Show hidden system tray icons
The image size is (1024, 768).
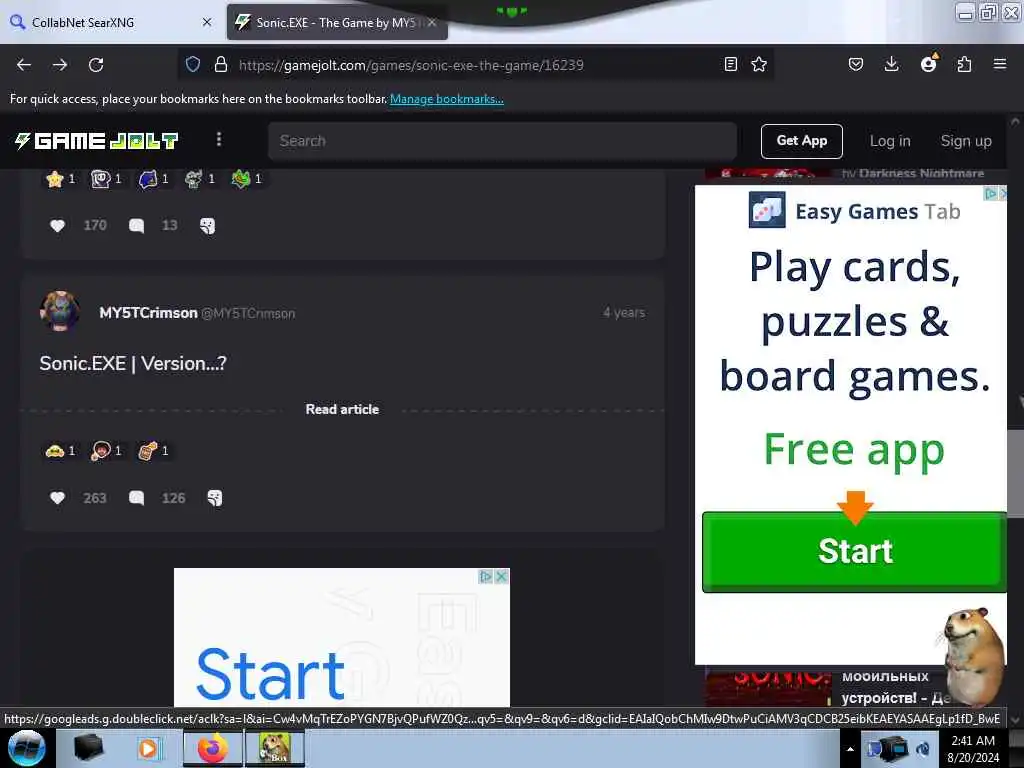tap(850, 749)
